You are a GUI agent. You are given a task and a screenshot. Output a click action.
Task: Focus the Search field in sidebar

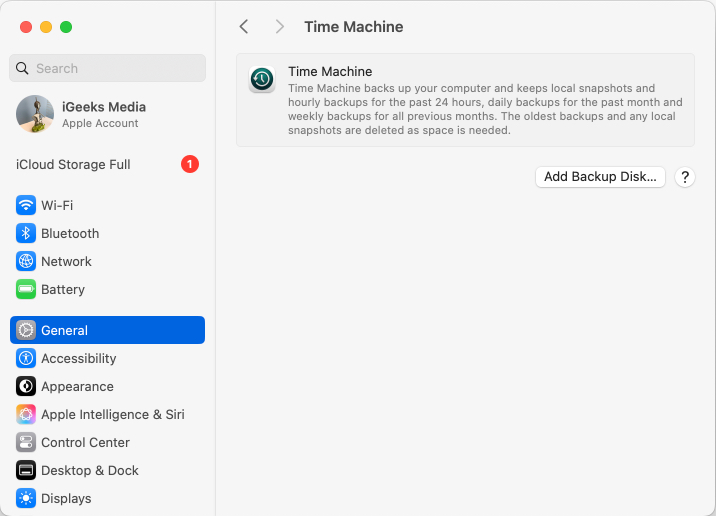point(108,68)
